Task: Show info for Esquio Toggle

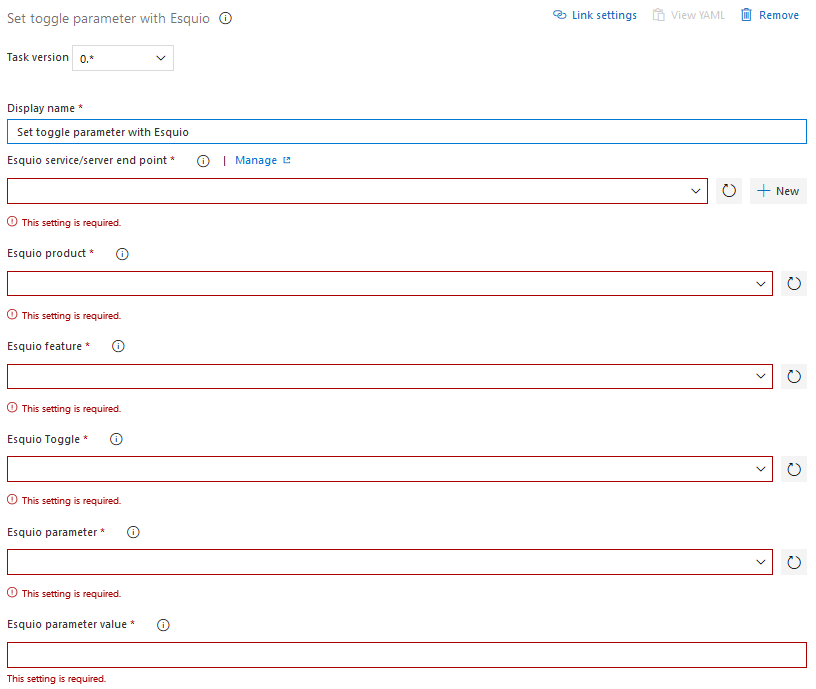Action: pyautogui.click(x=116, y=439)
